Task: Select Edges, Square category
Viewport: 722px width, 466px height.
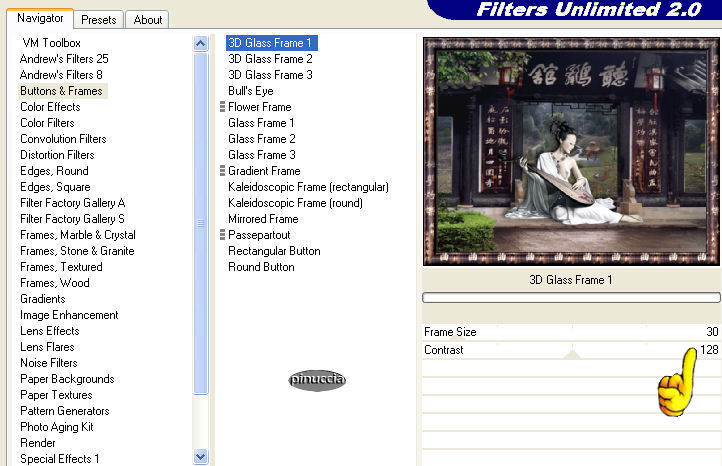Action: 55,187
